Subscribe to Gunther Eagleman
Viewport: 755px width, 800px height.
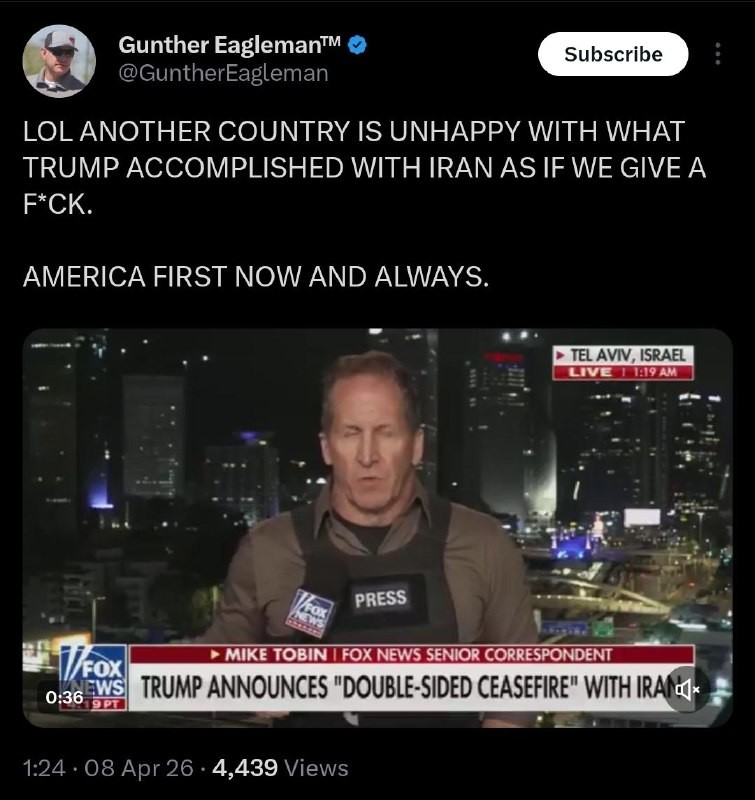(x=613, y=54)
